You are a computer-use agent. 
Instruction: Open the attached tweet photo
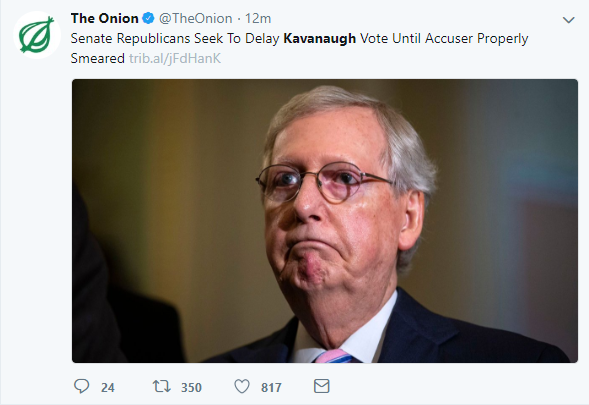(x=325, y=221)
